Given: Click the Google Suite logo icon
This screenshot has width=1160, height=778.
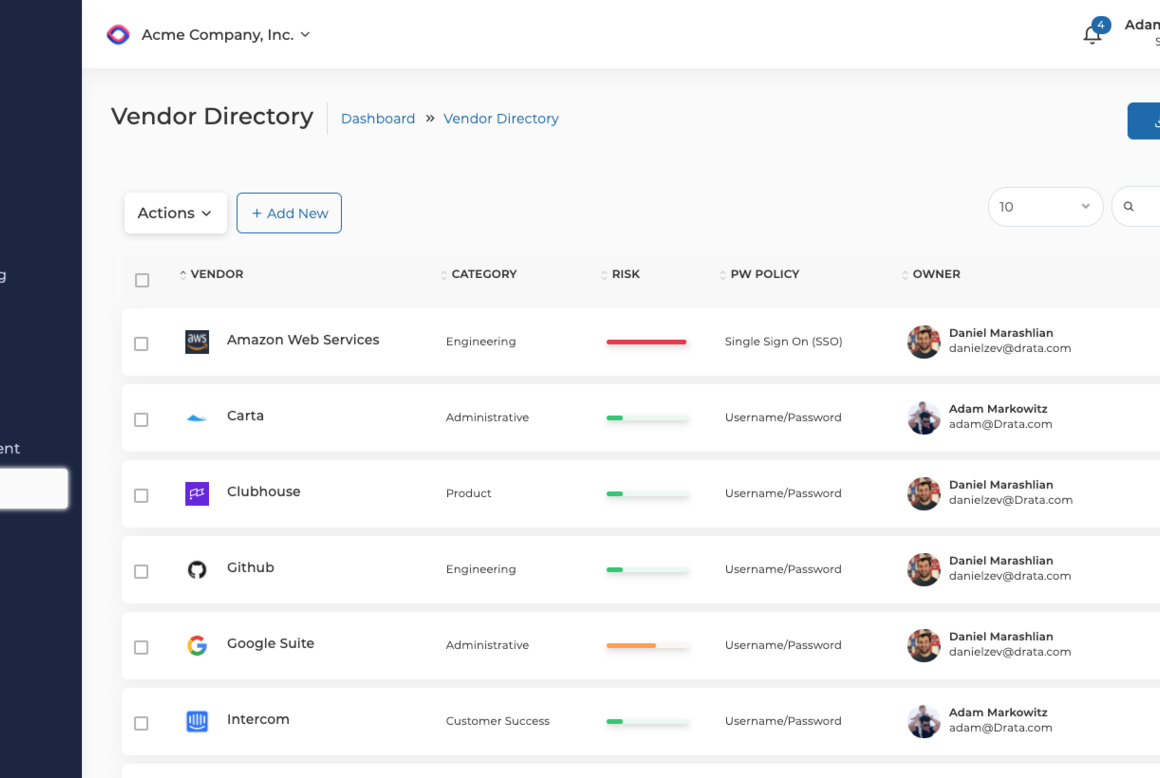Looking at the screenshot, I should click(197, 646).
